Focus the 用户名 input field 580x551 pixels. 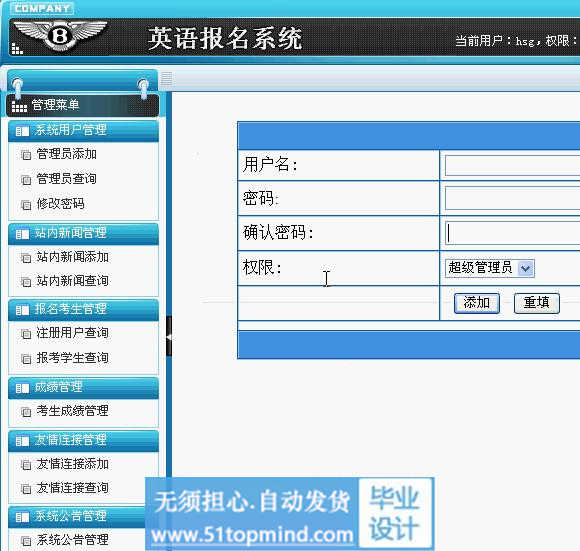click(512, 165)
